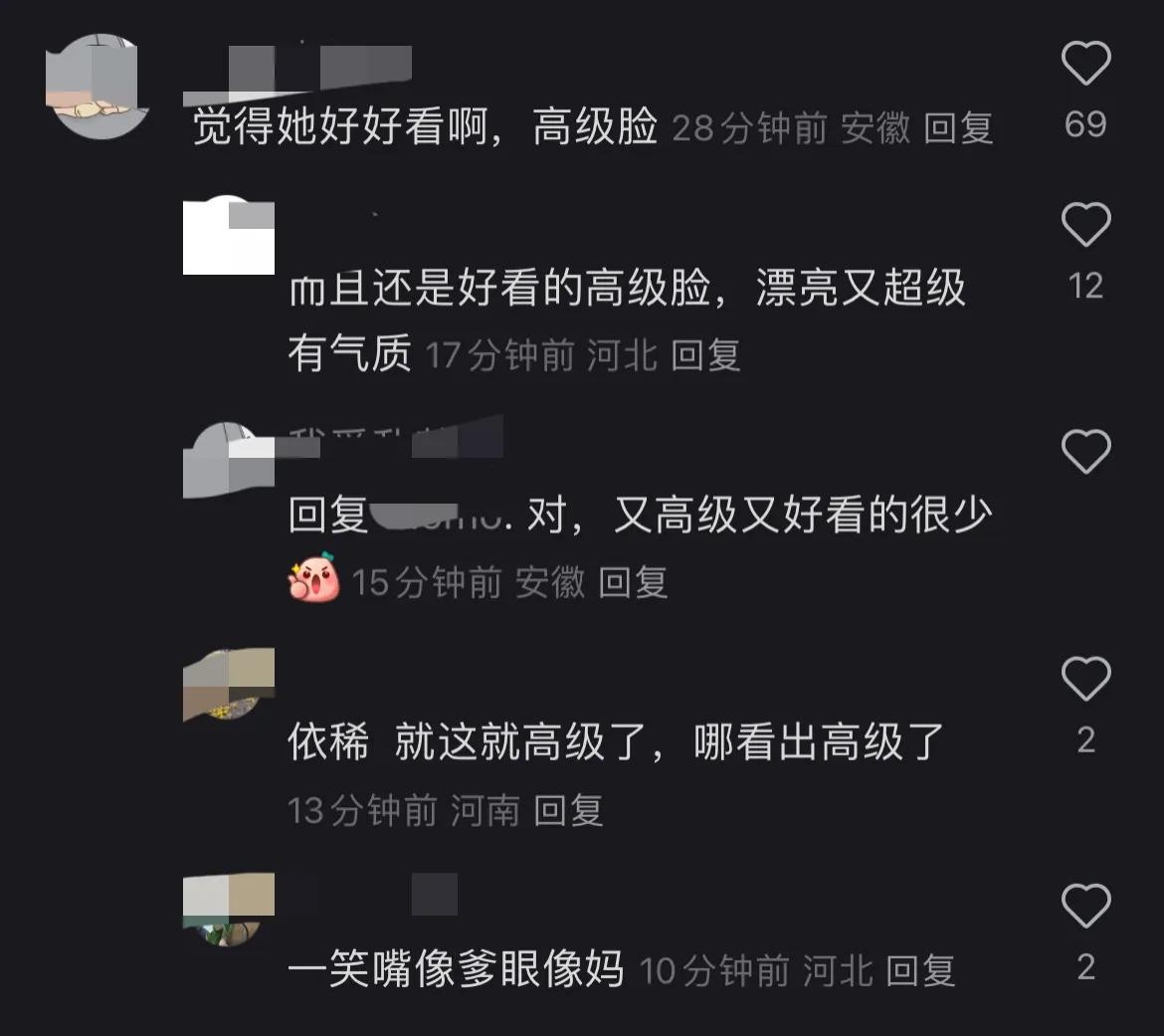Tap the 69 like count number

point(1085,124)
